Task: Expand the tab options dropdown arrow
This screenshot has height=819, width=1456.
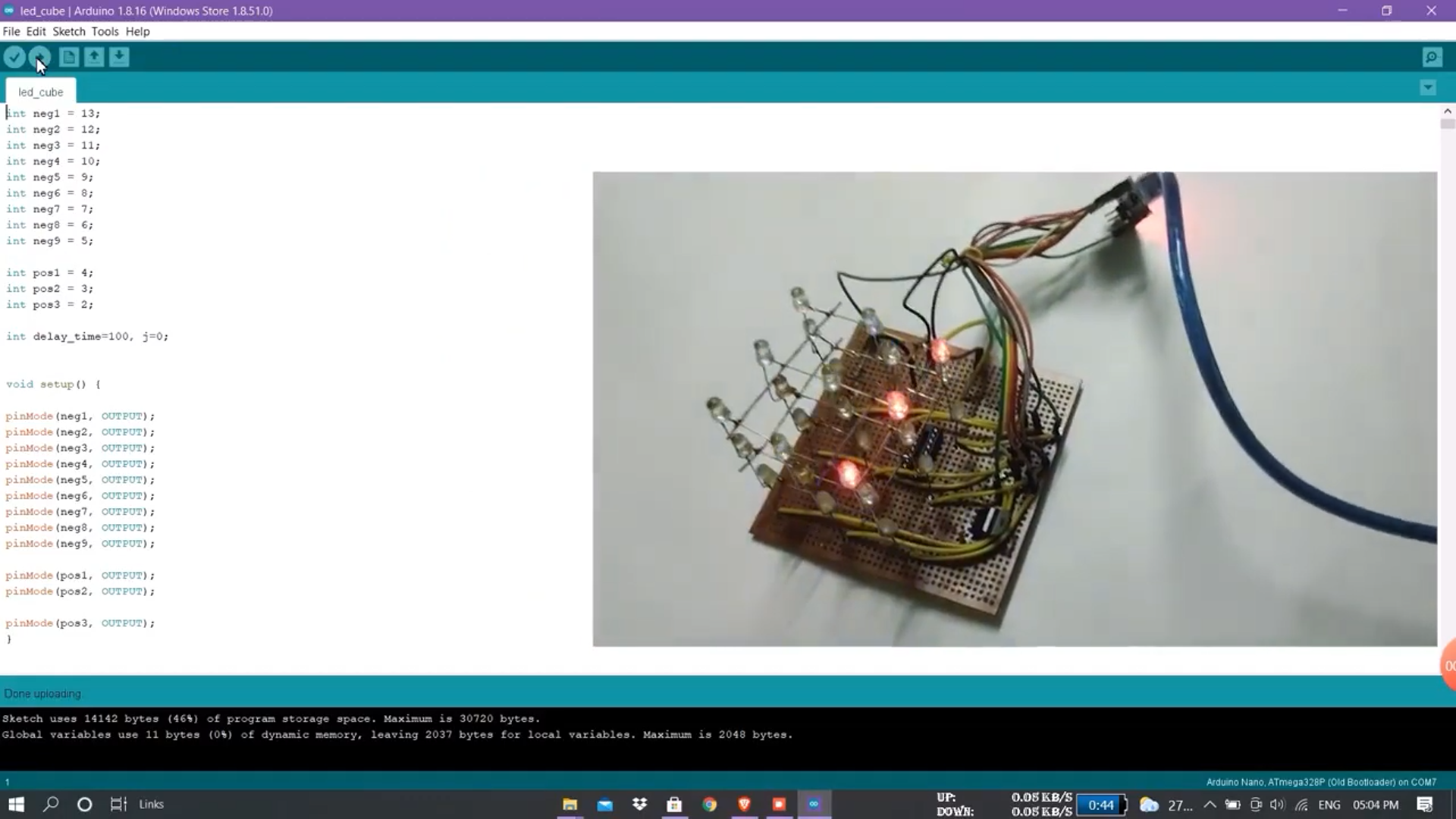Action: pos(1428,88)
